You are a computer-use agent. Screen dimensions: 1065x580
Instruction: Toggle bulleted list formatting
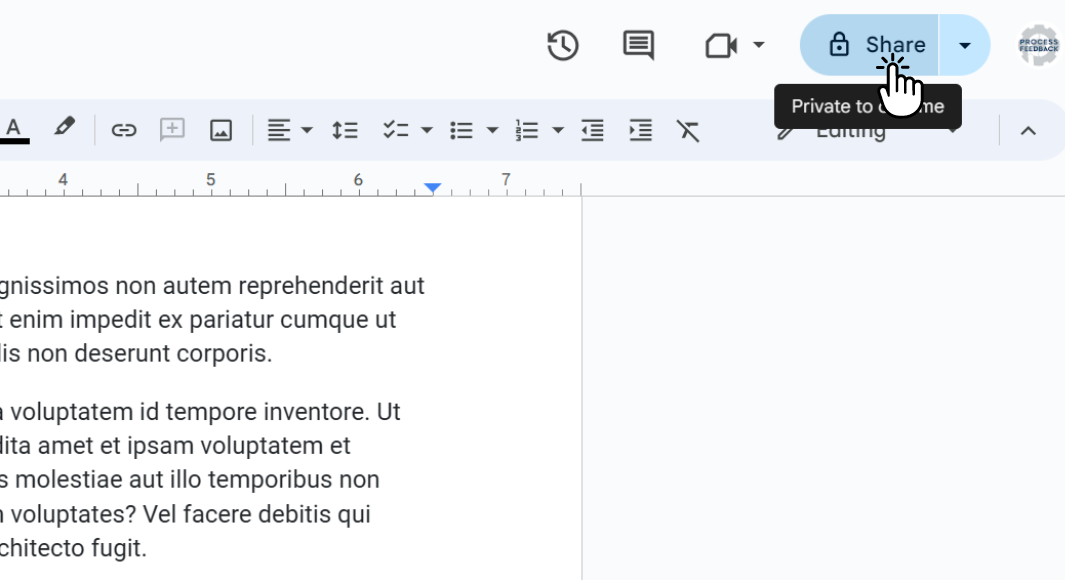pos(461,130)
